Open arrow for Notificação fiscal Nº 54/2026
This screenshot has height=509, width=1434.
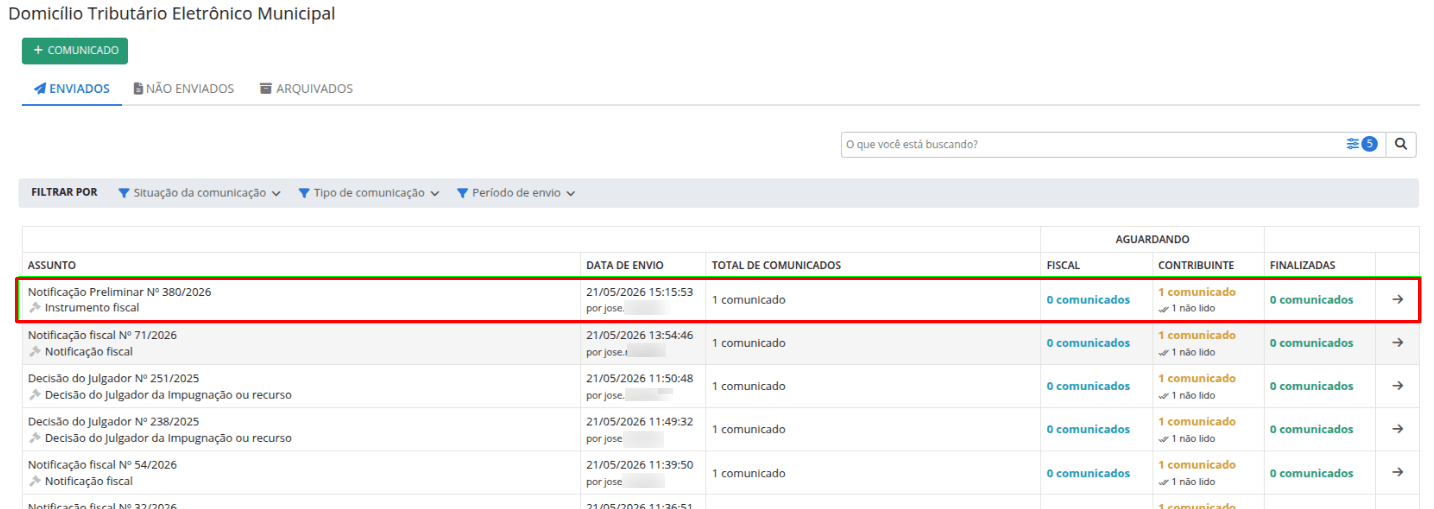click(x=1398, y=473)
